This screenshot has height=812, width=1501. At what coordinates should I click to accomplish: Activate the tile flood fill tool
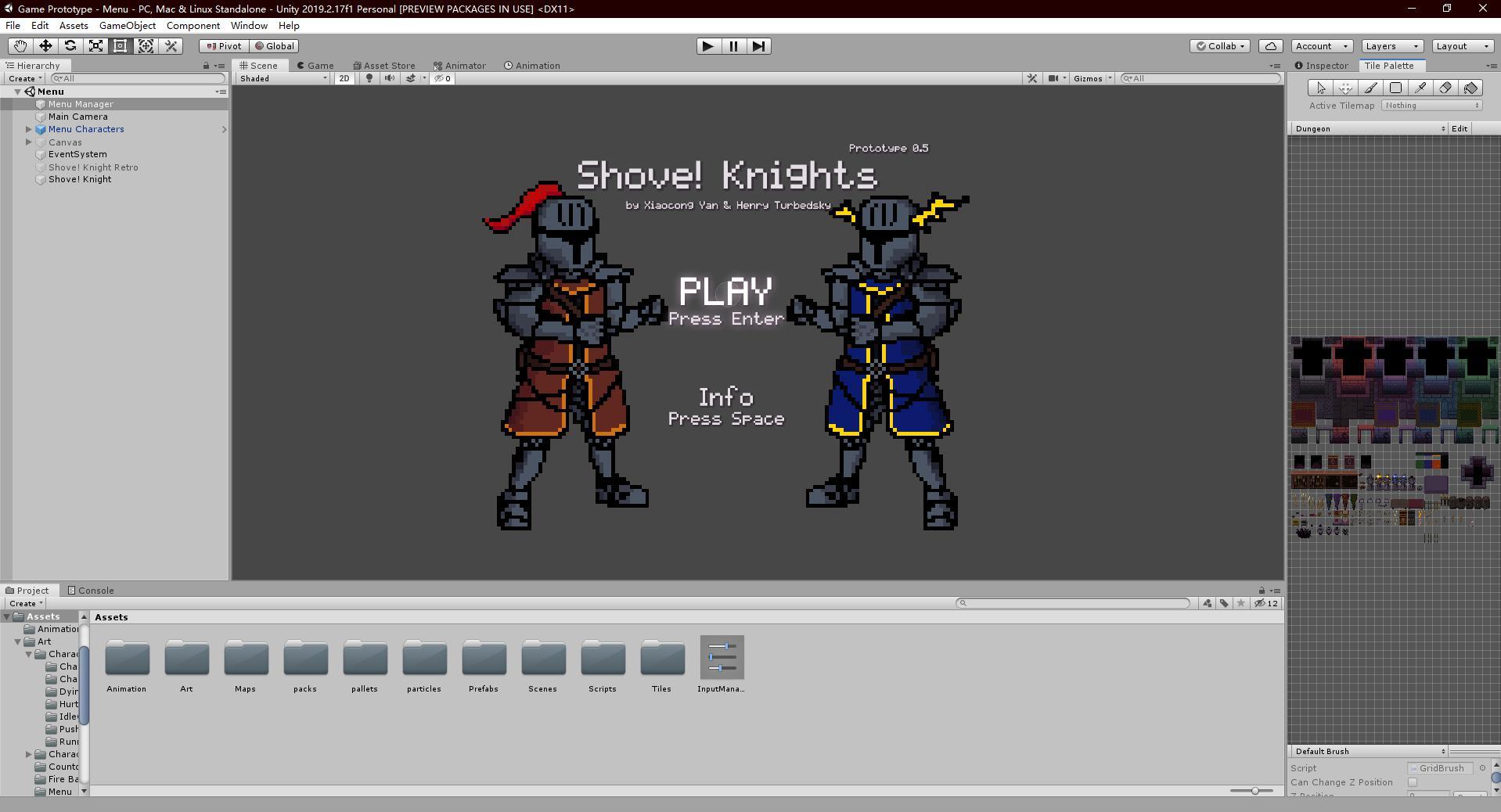[x=1469, y=88]
